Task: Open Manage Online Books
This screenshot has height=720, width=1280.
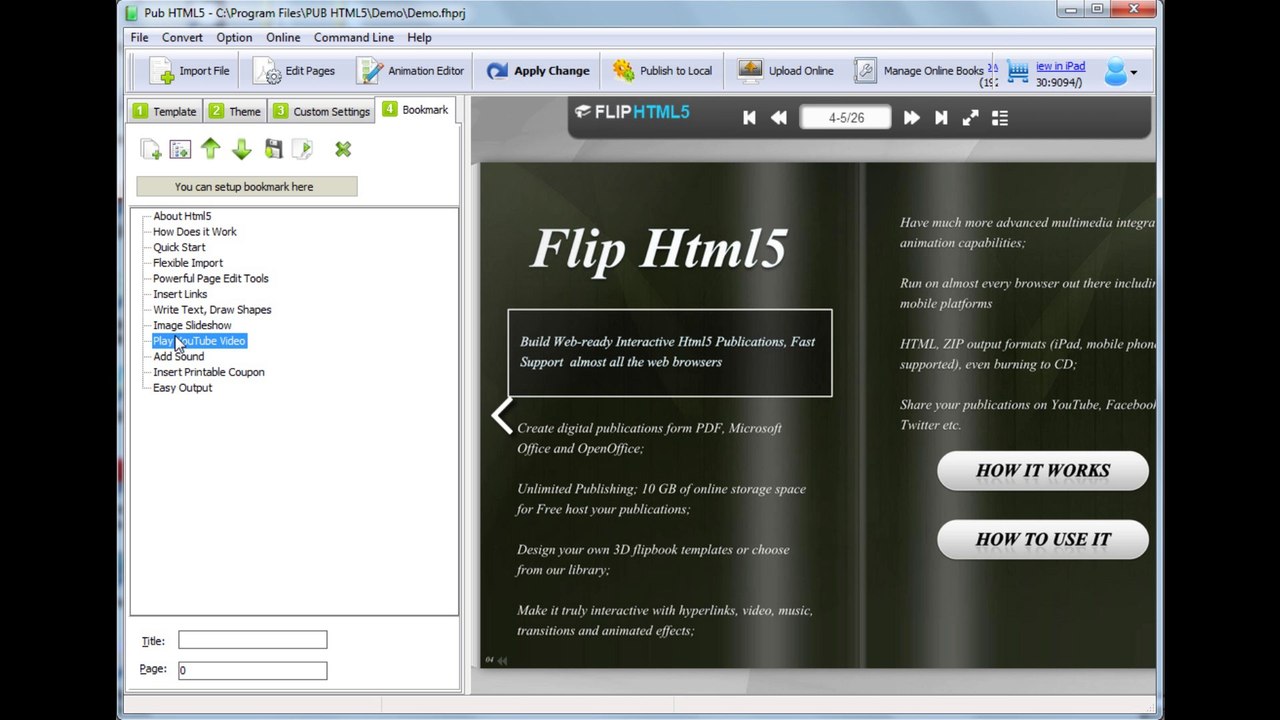Action: pyautogui.click(x=919, y=71)
